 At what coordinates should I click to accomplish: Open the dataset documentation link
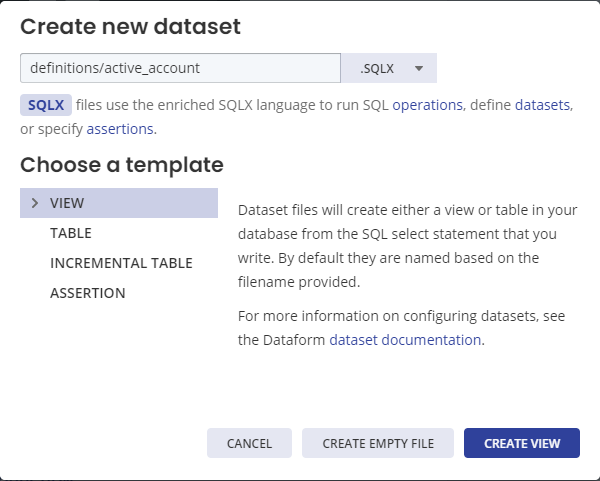[x=405, y=340]
